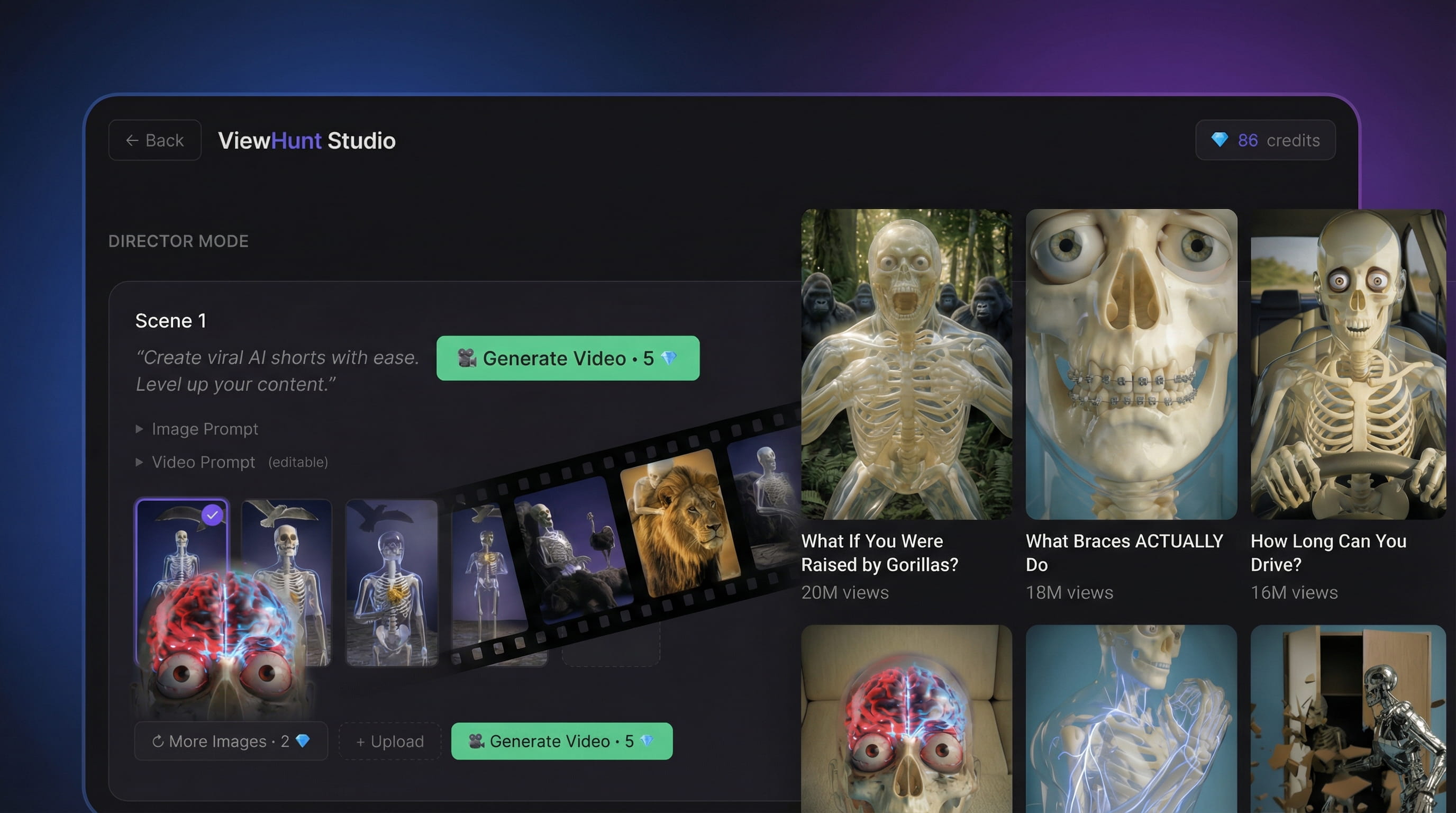Screen dimensions: 1456x813
Task: Click the movie camera icon on bottom Generate Video button
Action: point(477,741)
